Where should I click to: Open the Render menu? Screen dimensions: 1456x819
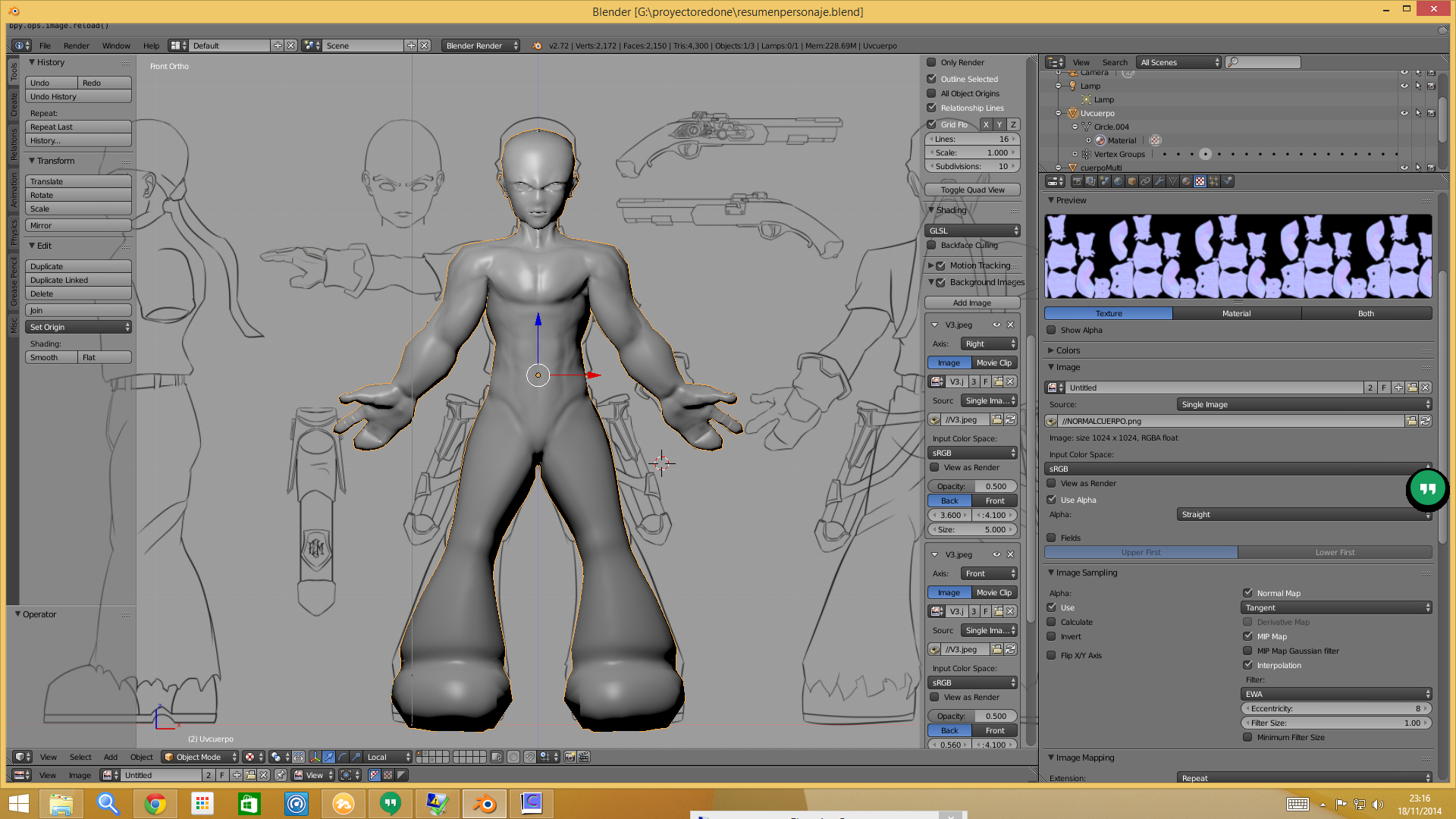coord(76,45)
